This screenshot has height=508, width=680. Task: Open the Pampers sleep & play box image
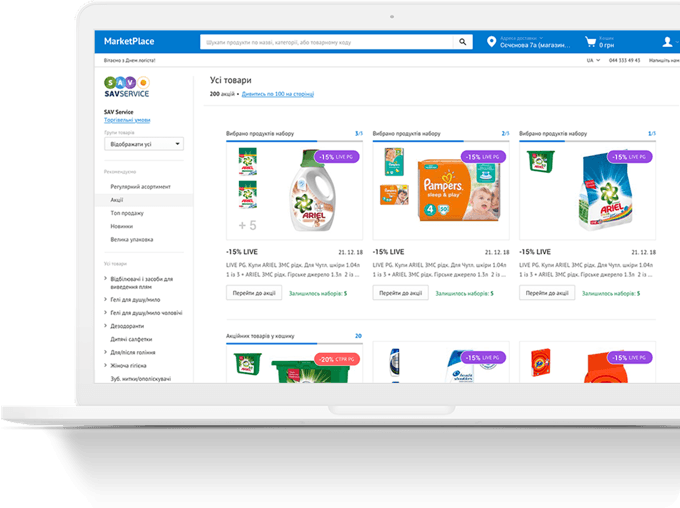point(459,189)
